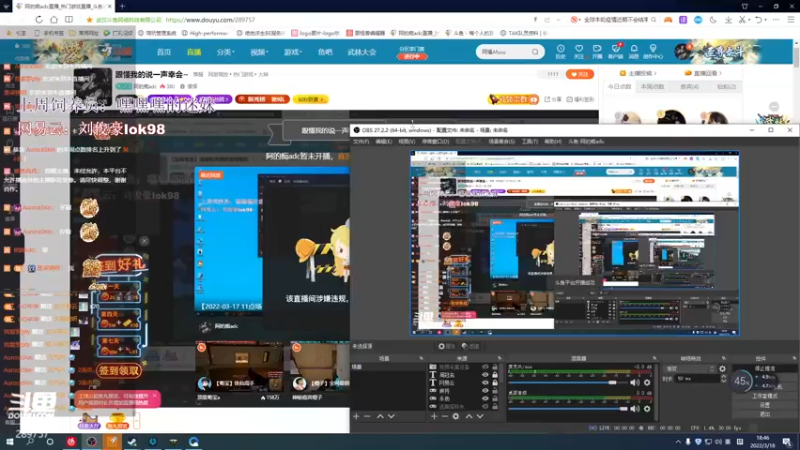
Task: Click the transition duration stepper arrows
Action: click(x=723, y=379)
